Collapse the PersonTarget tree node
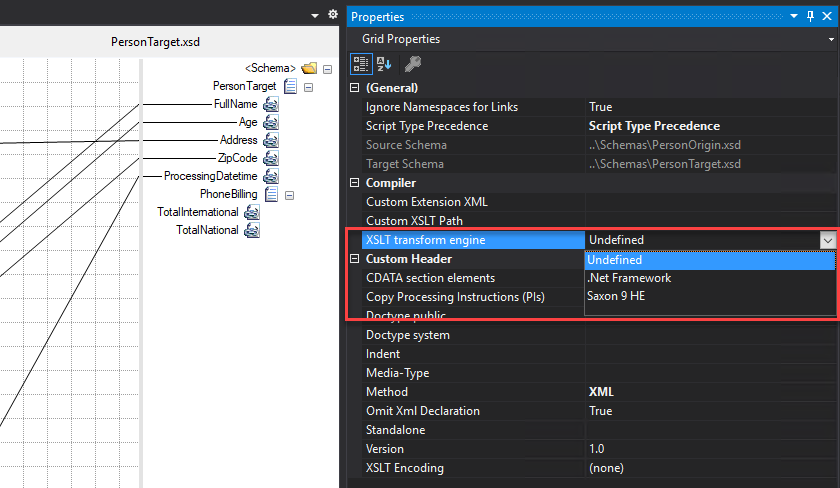This screenshot has width=840, height=488. tap(309, 86)
